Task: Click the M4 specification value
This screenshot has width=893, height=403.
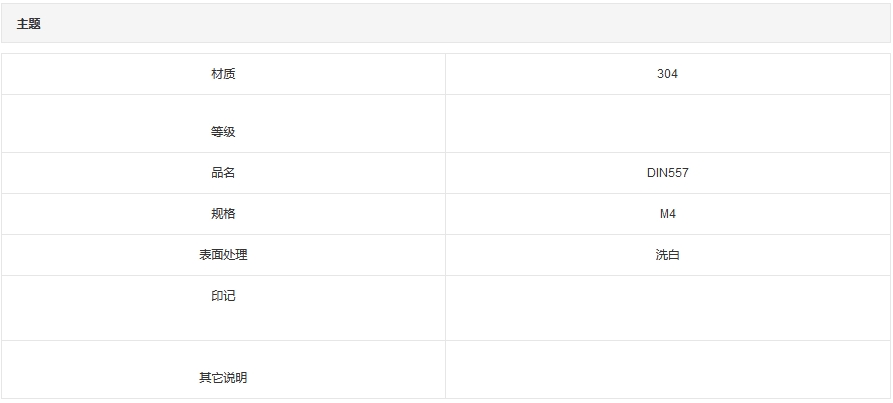Action: (667, 214)
